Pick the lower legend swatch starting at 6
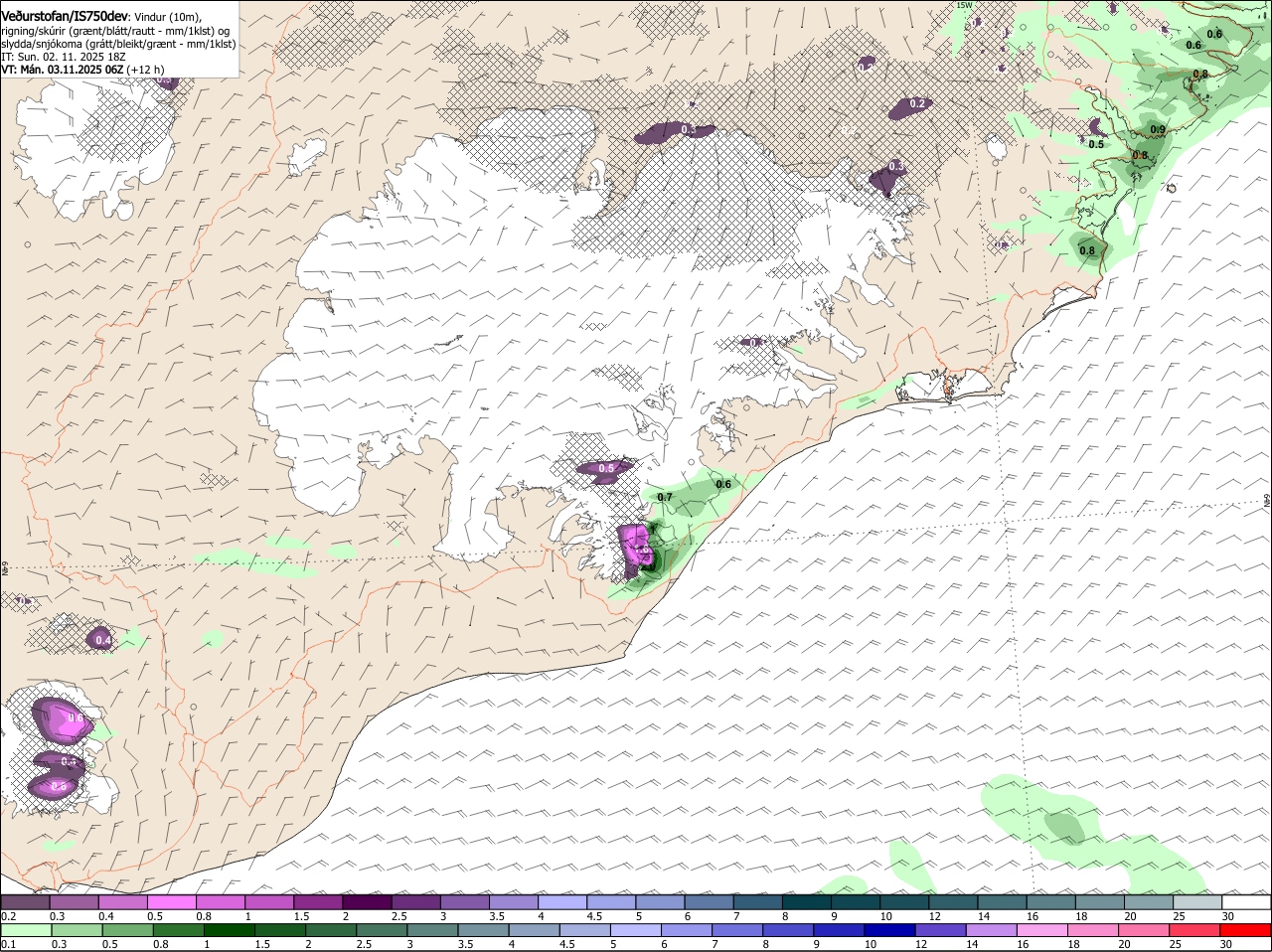This screenshot has height=952, width=1272. pyautogui.click(x=687, y=930)
